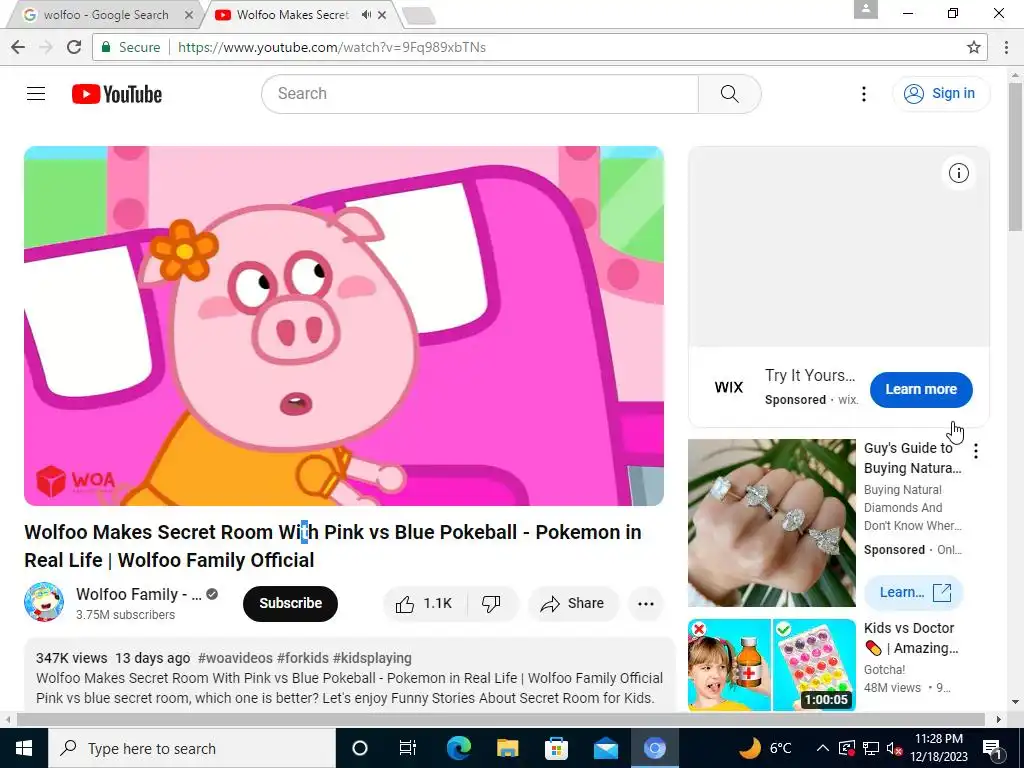Launch Microsoft Edge from taskbar
The height and width of the screenshot is (768, 1024).
coord(458,748)
